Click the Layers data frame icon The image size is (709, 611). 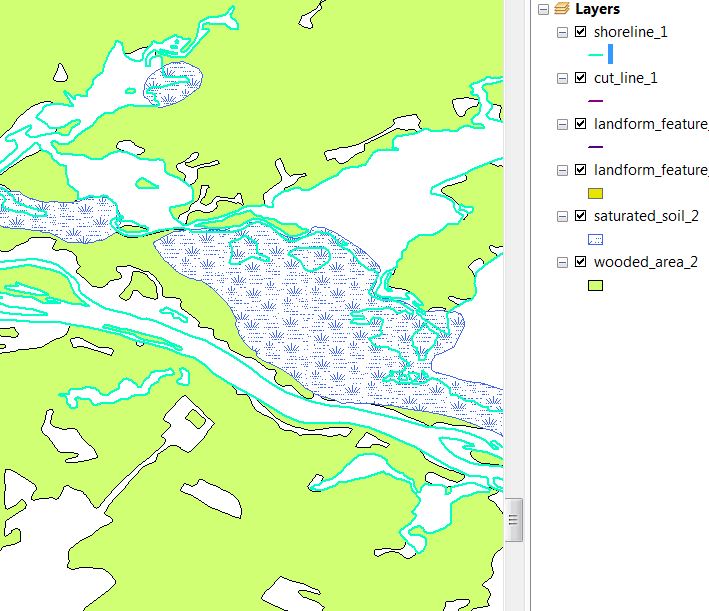coord(562,8)
